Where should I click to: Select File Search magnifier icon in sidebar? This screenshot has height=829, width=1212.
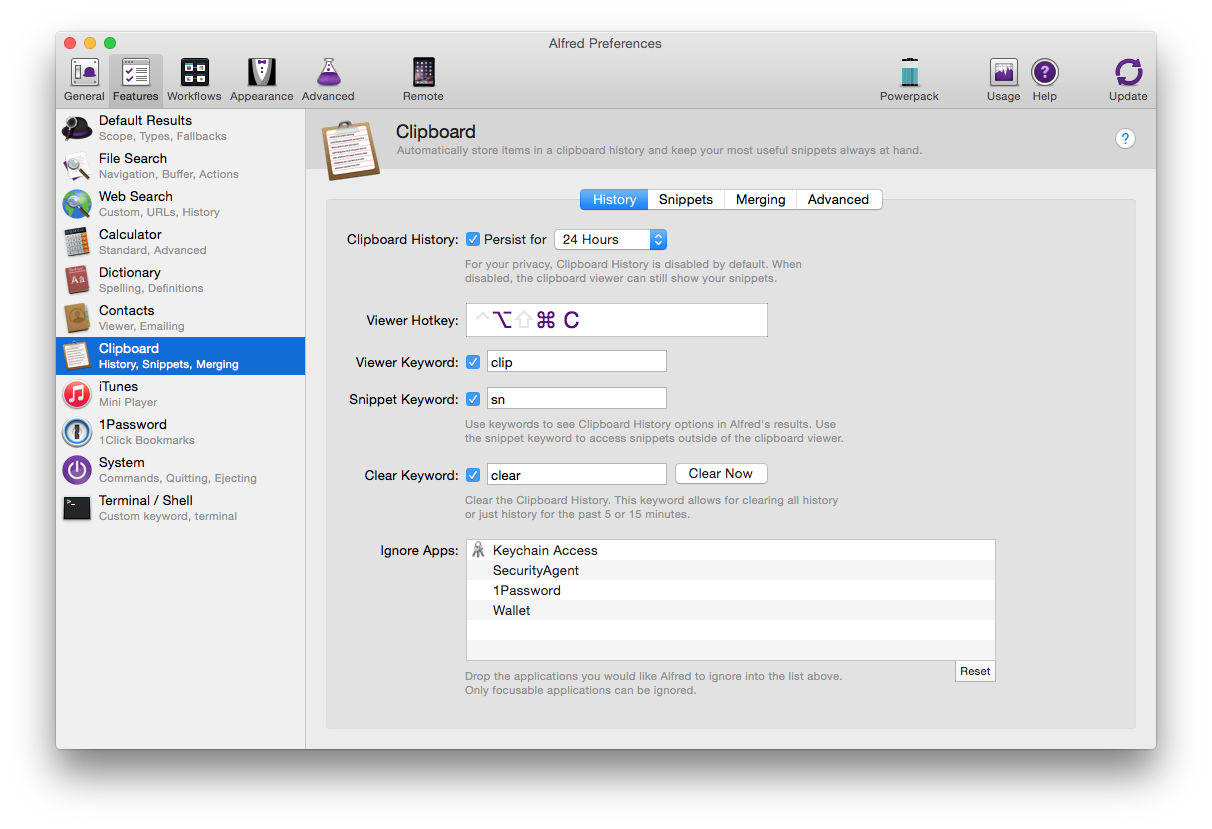(x=77, y=166)
